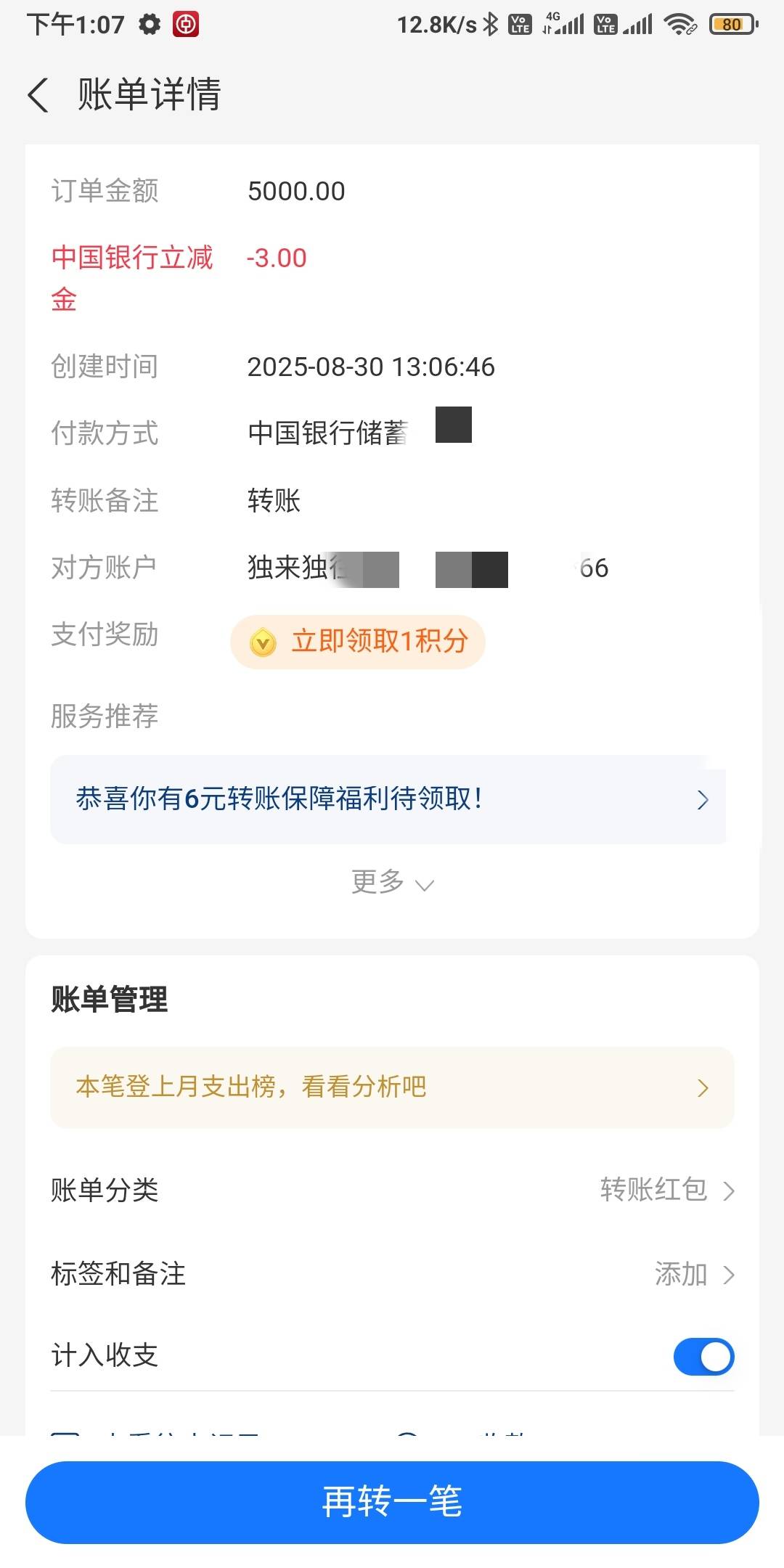This screenshot has height=1568, width=784.
Task: Tap the 再转一笔 button
Action: (x=392, y=1502)
